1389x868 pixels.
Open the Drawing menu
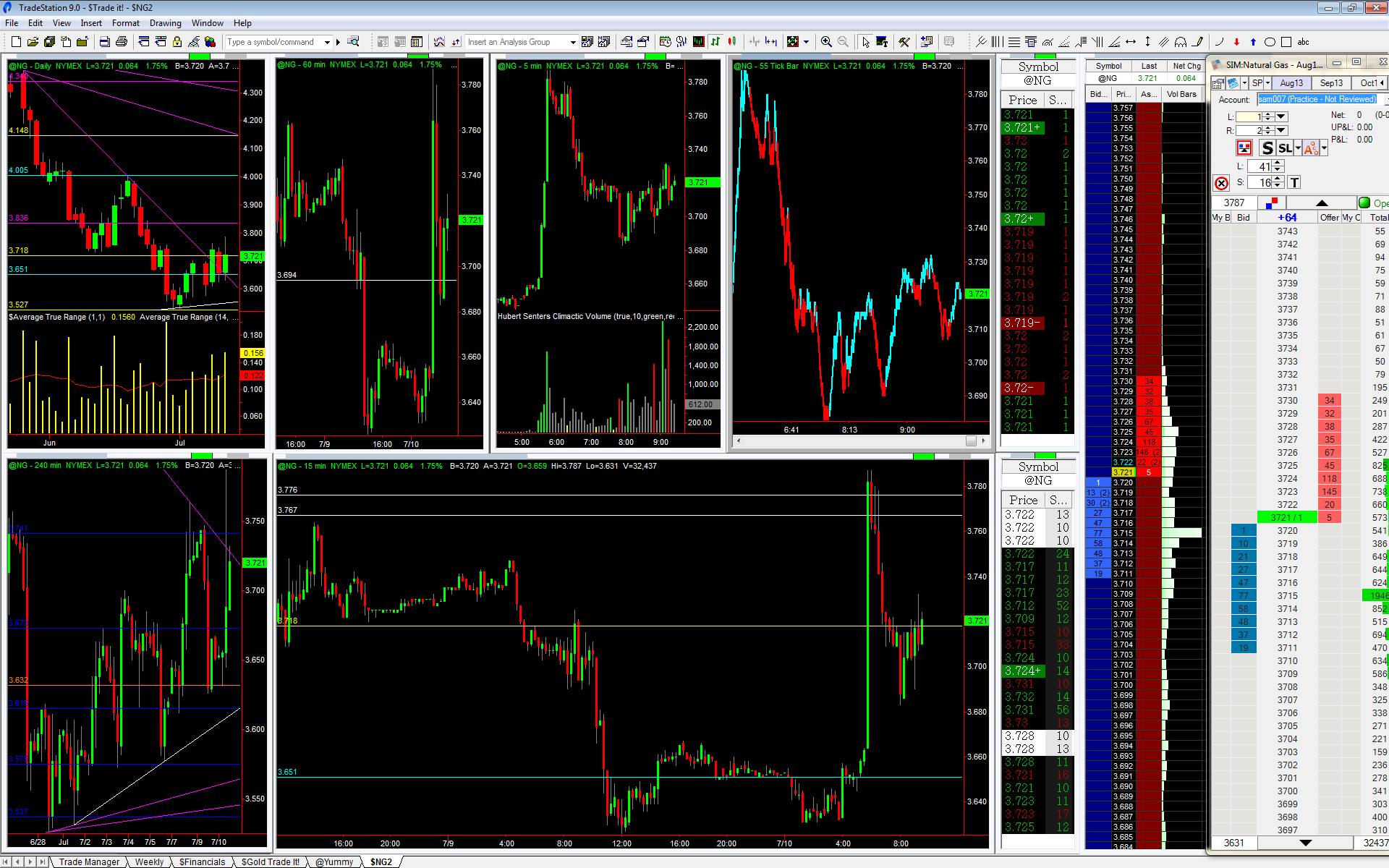click(x=166, y=23)
